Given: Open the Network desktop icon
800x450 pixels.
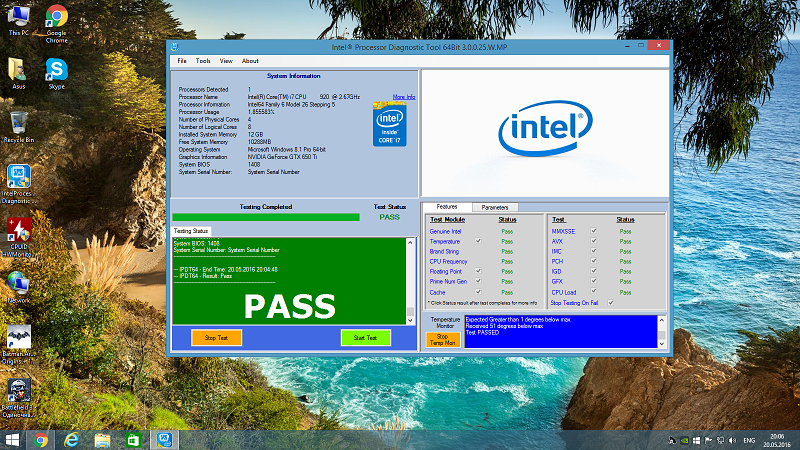Looking at the screenshot, I should 19,284.
